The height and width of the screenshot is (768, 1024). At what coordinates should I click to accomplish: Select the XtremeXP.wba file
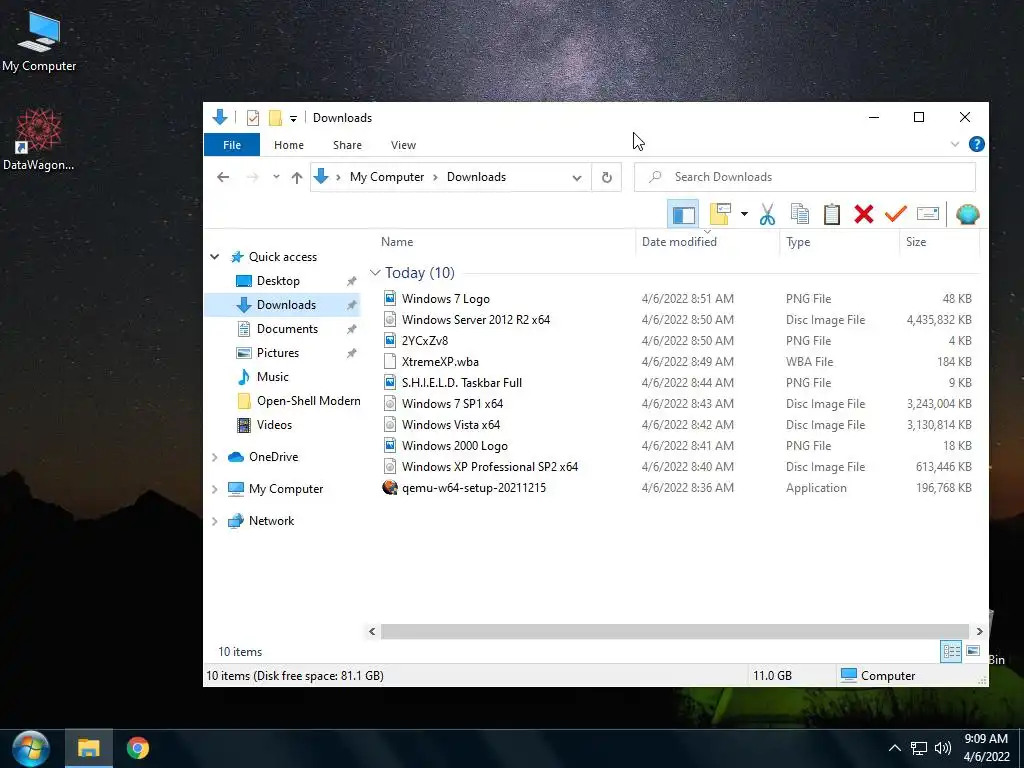coord(440,361)
